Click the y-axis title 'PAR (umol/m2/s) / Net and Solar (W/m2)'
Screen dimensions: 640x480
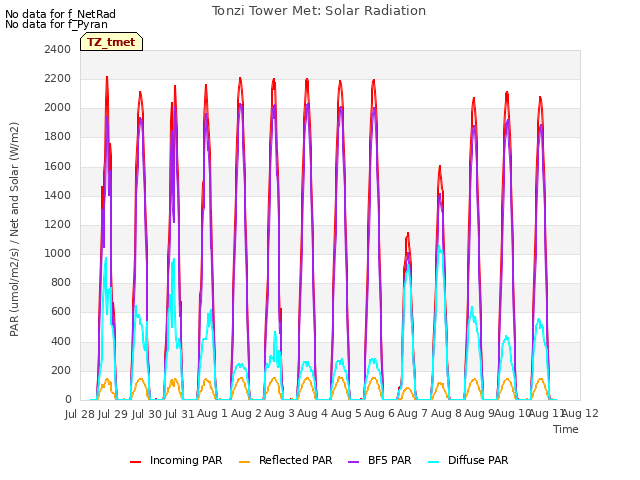click(14, 229)
